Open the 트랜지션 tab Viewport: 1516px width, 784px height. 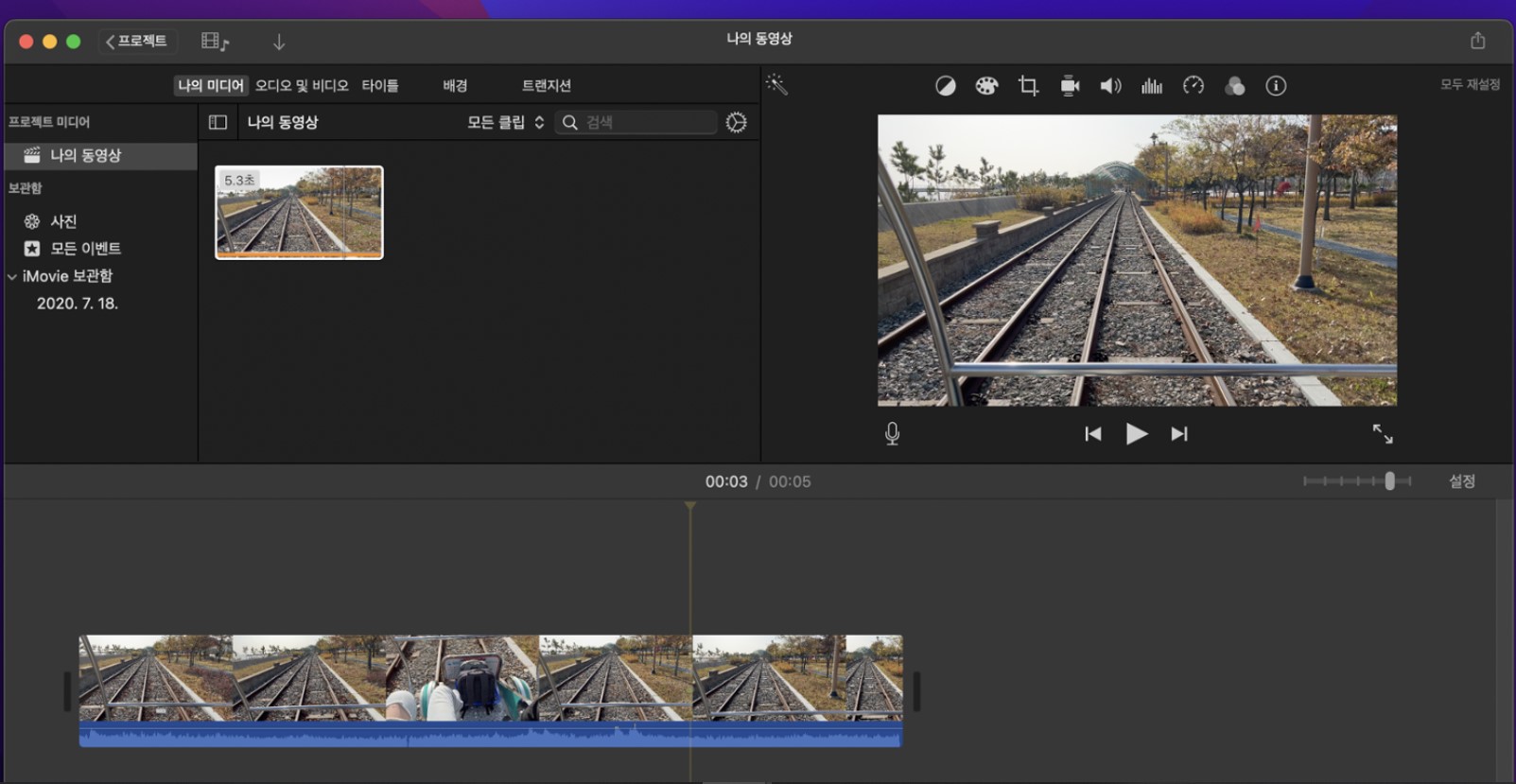coord(547,85)
